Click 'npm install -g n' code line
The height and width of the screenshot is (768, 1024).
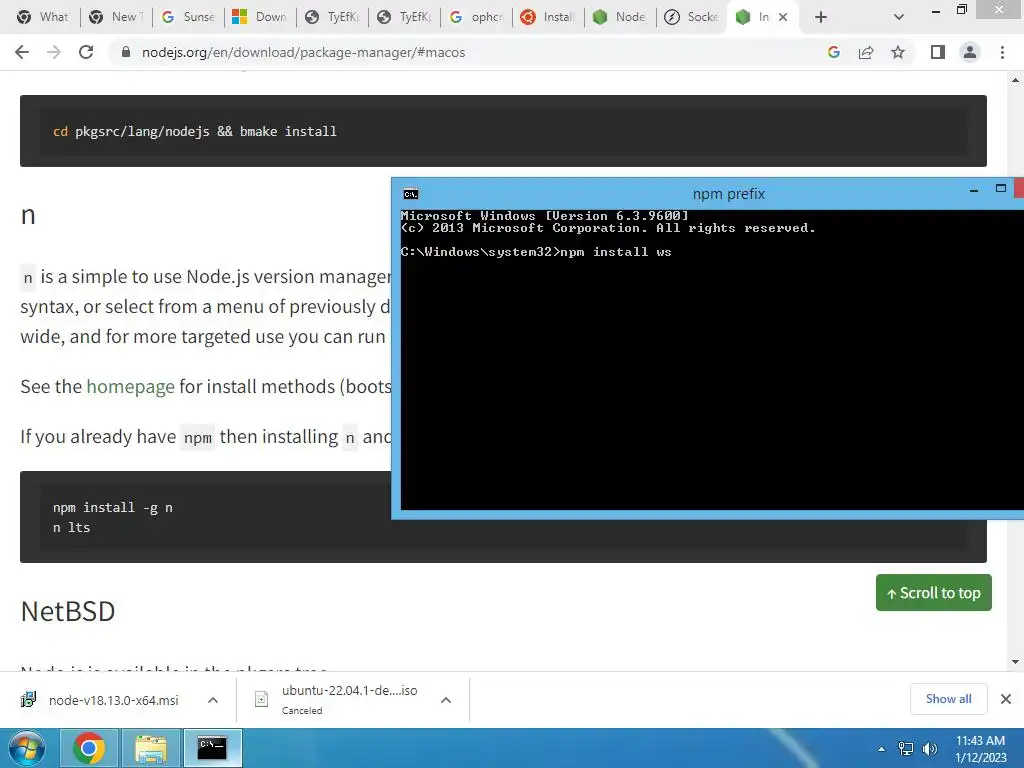point(113,507)
